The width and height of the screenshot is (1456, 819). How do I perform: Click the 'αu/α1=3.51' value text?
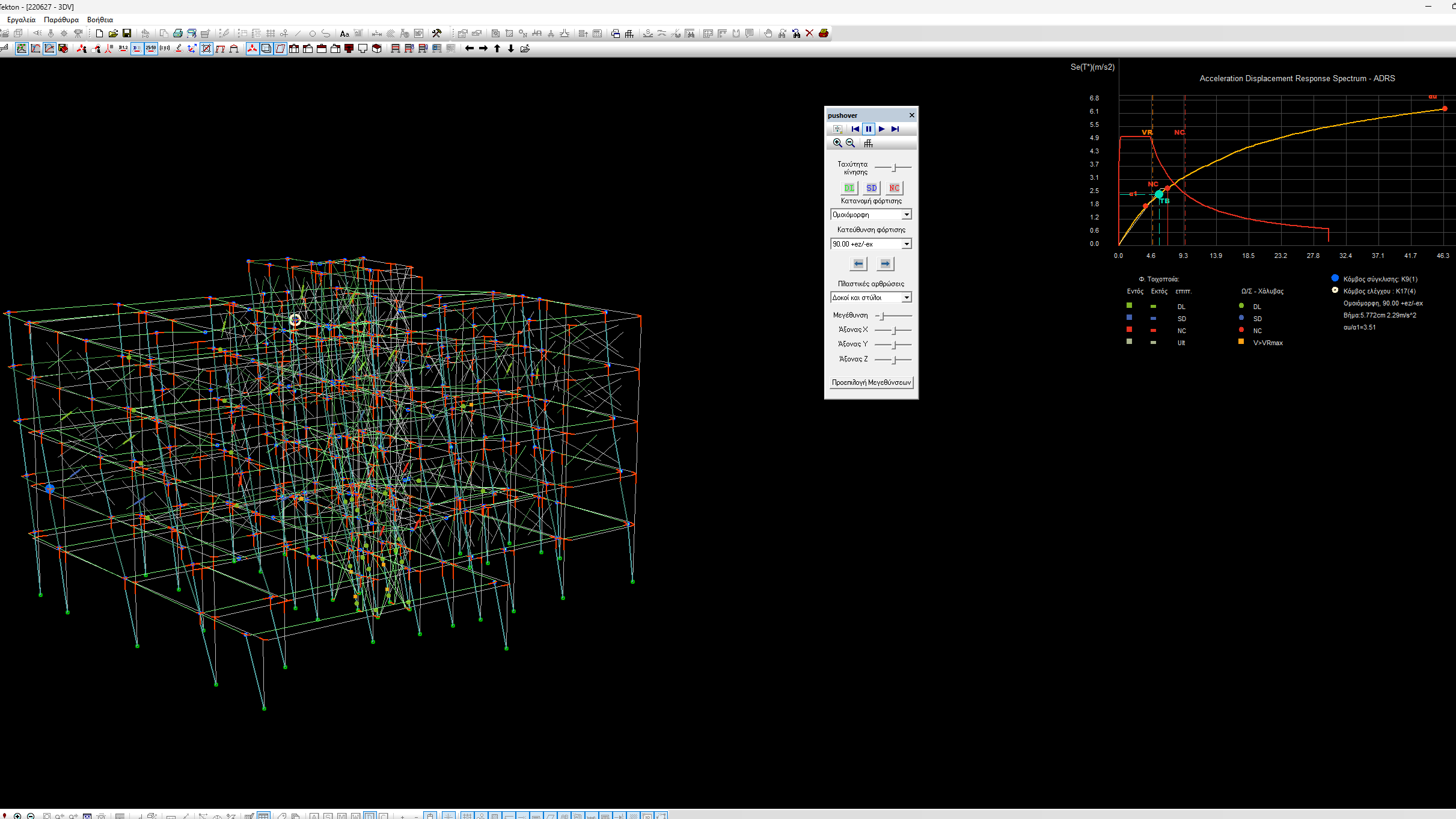click(x=1359, y=328)
